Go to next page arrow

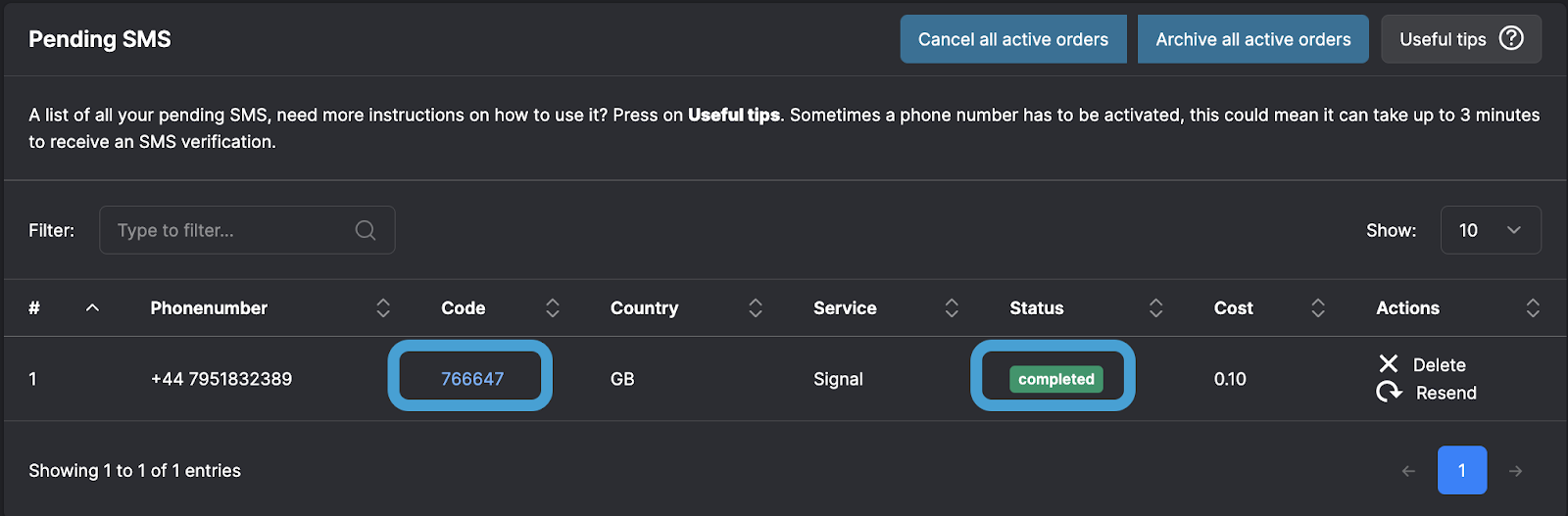(1515, 471)
